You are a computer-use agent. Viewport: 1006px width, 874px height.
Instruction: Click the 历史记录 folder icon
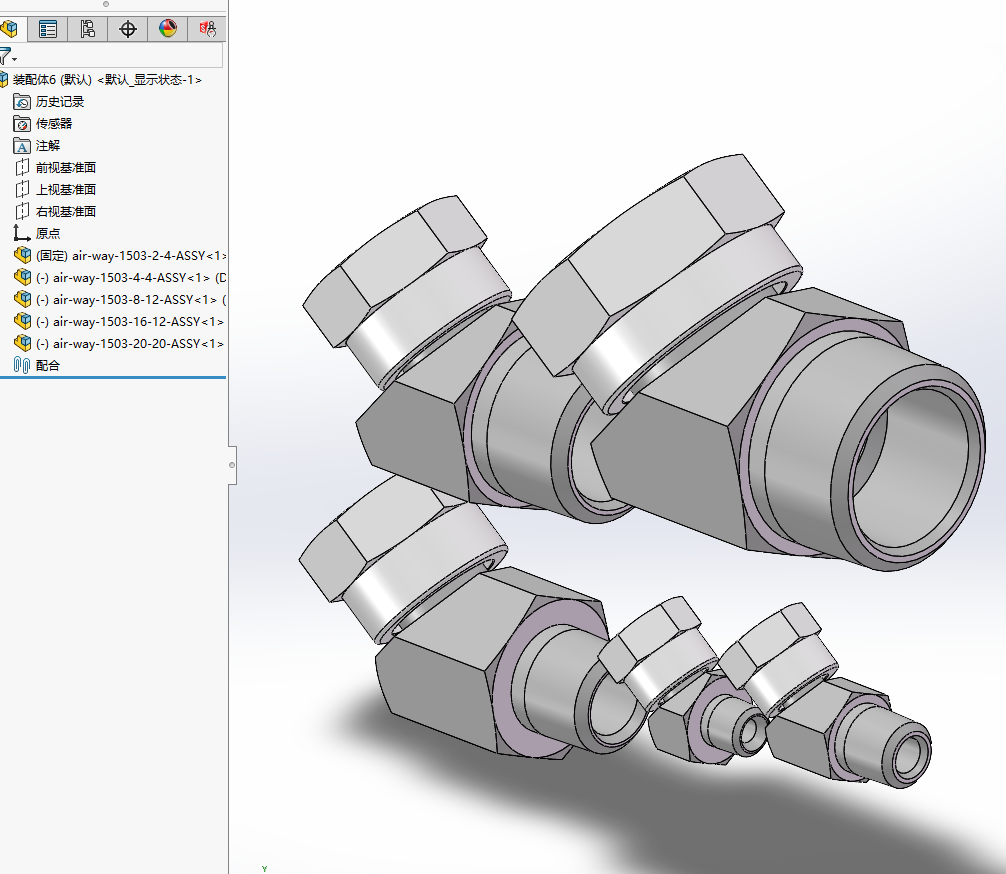coord(22,101)
